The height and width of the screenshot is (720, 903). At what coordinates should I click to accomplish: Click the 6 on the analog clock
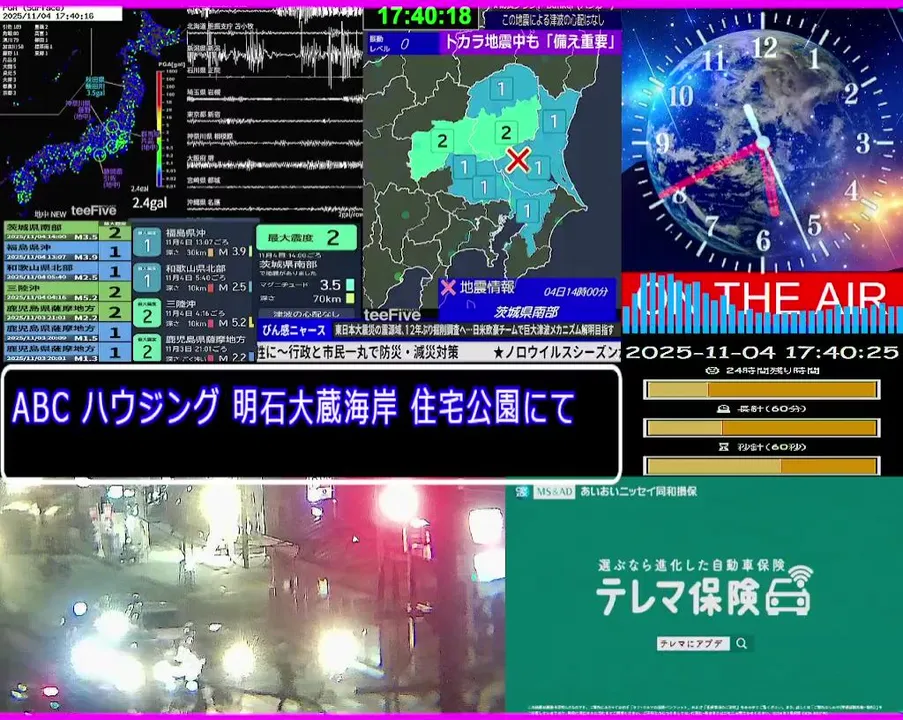click(763, 240)
